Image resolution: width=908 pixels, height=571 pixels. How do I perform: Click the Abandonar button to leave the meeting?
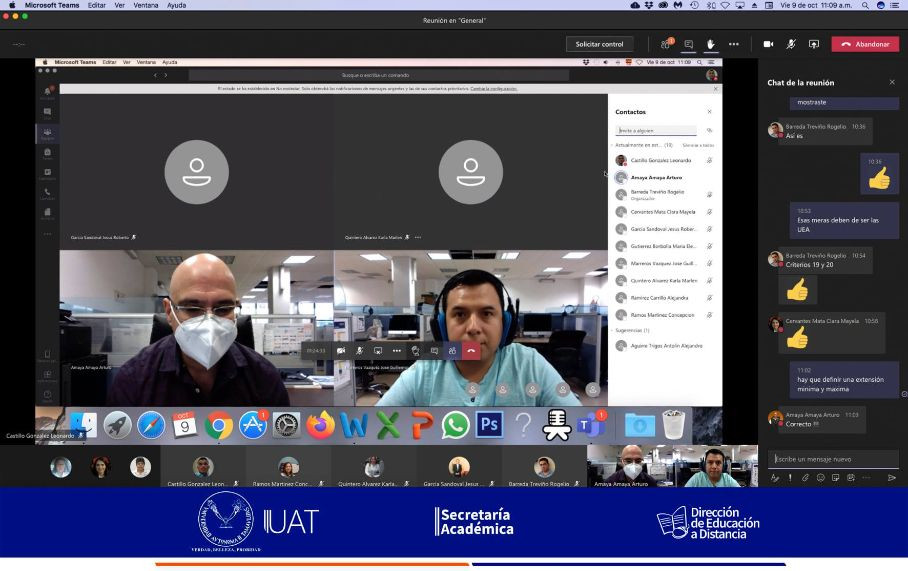click(x=865, y=44)
